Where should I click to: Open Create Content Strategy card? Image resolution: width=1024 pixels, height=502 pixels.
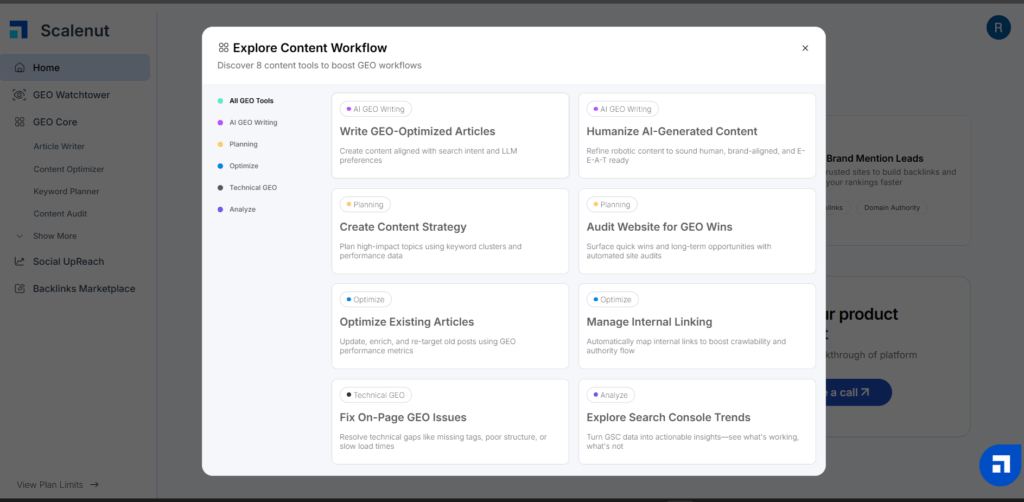pos(450,231)
